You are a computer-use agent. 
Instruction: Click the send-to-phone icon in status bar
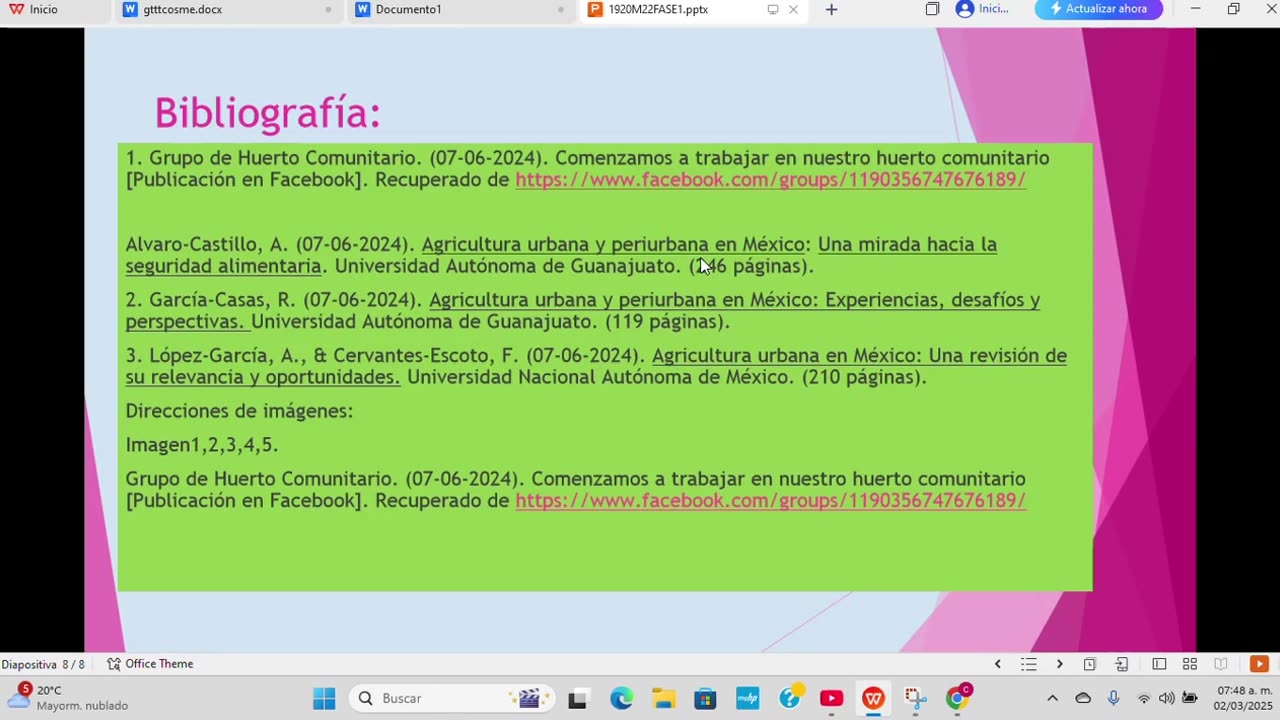click(1122, 664)
